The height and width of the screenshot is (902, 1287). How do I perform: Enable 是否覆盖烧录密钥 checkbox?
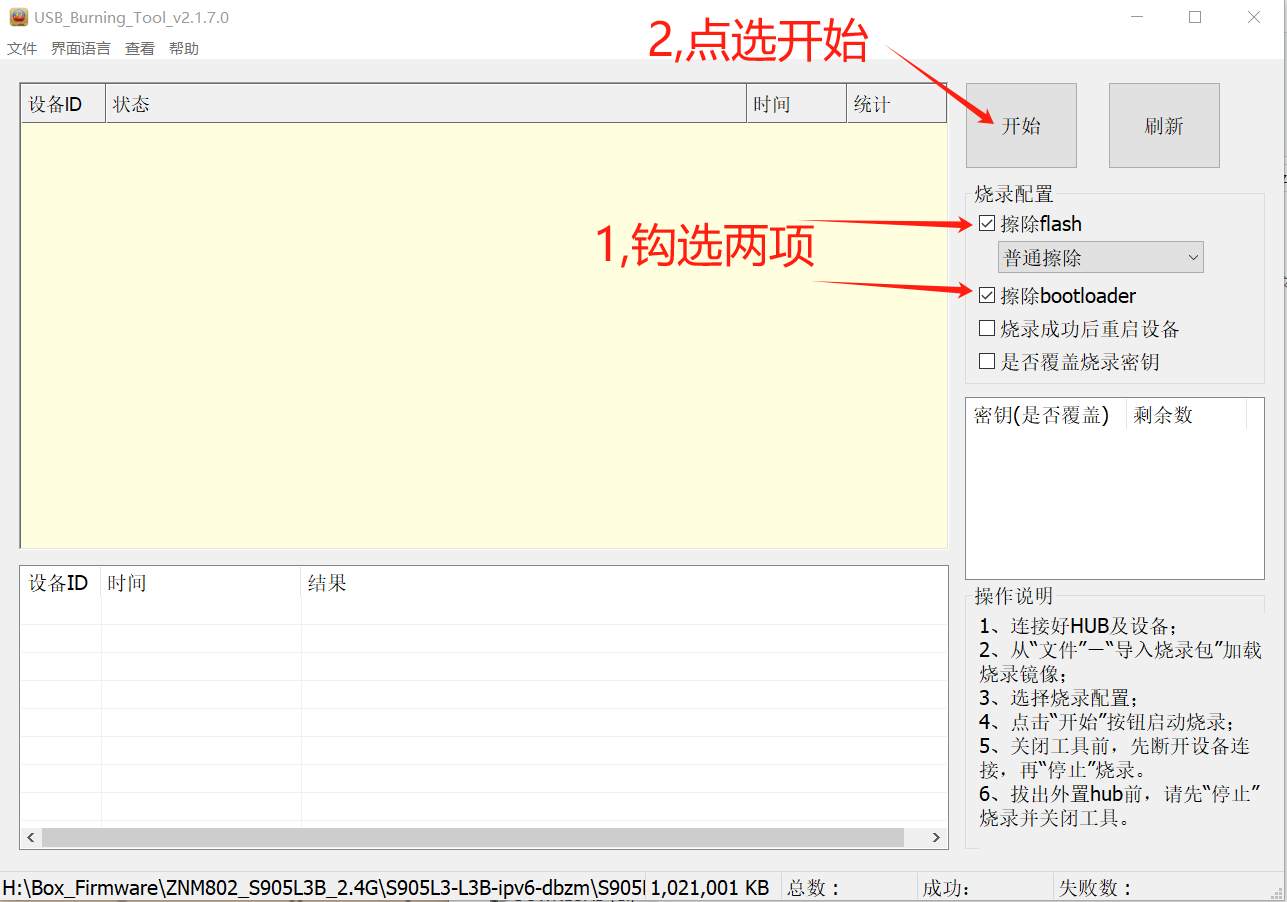pos(987,362)
